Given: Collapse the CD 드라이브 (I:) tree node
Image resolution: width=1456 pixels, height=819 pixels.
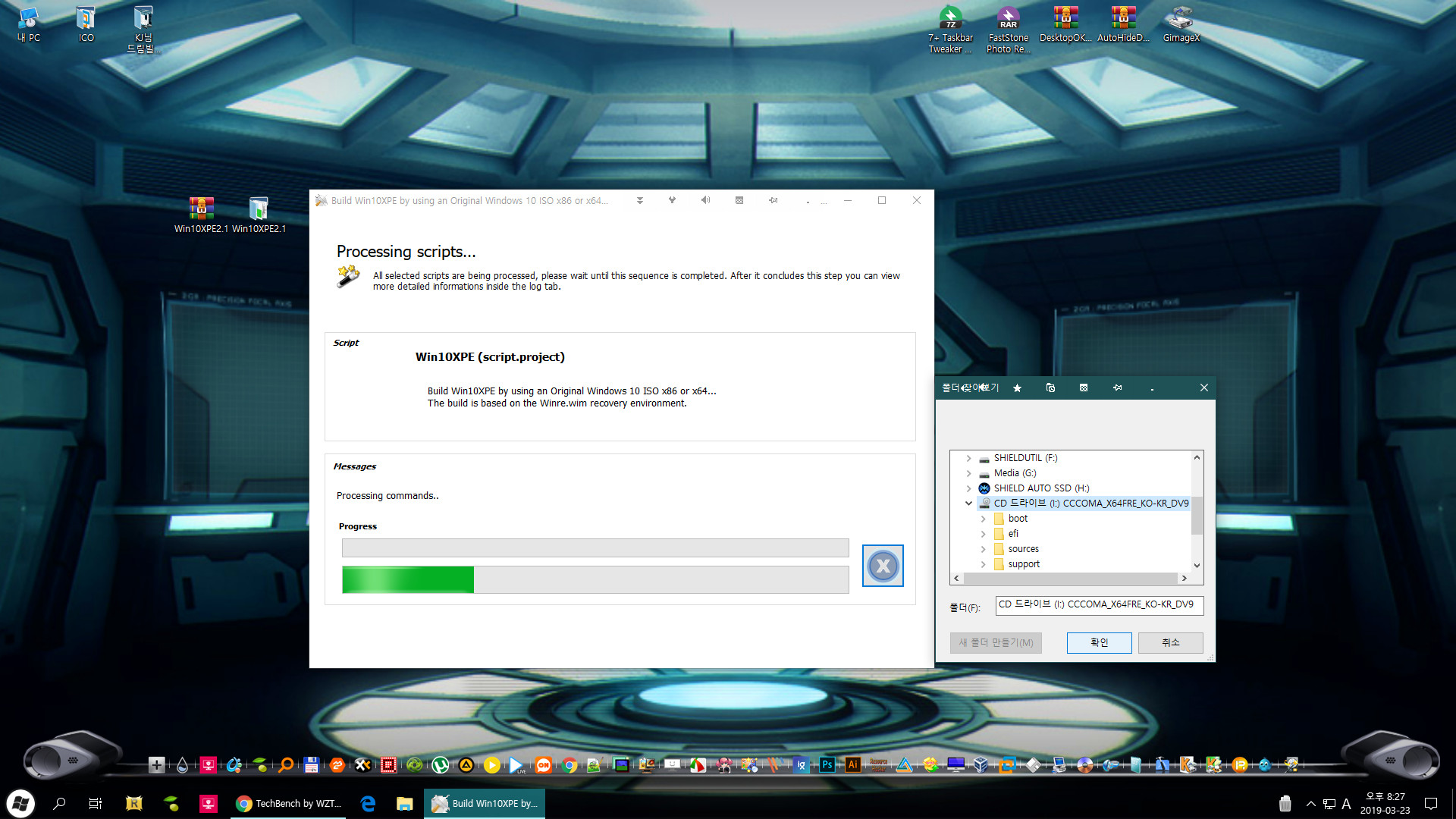Looking at the screenshot, I should click(968, 504).
